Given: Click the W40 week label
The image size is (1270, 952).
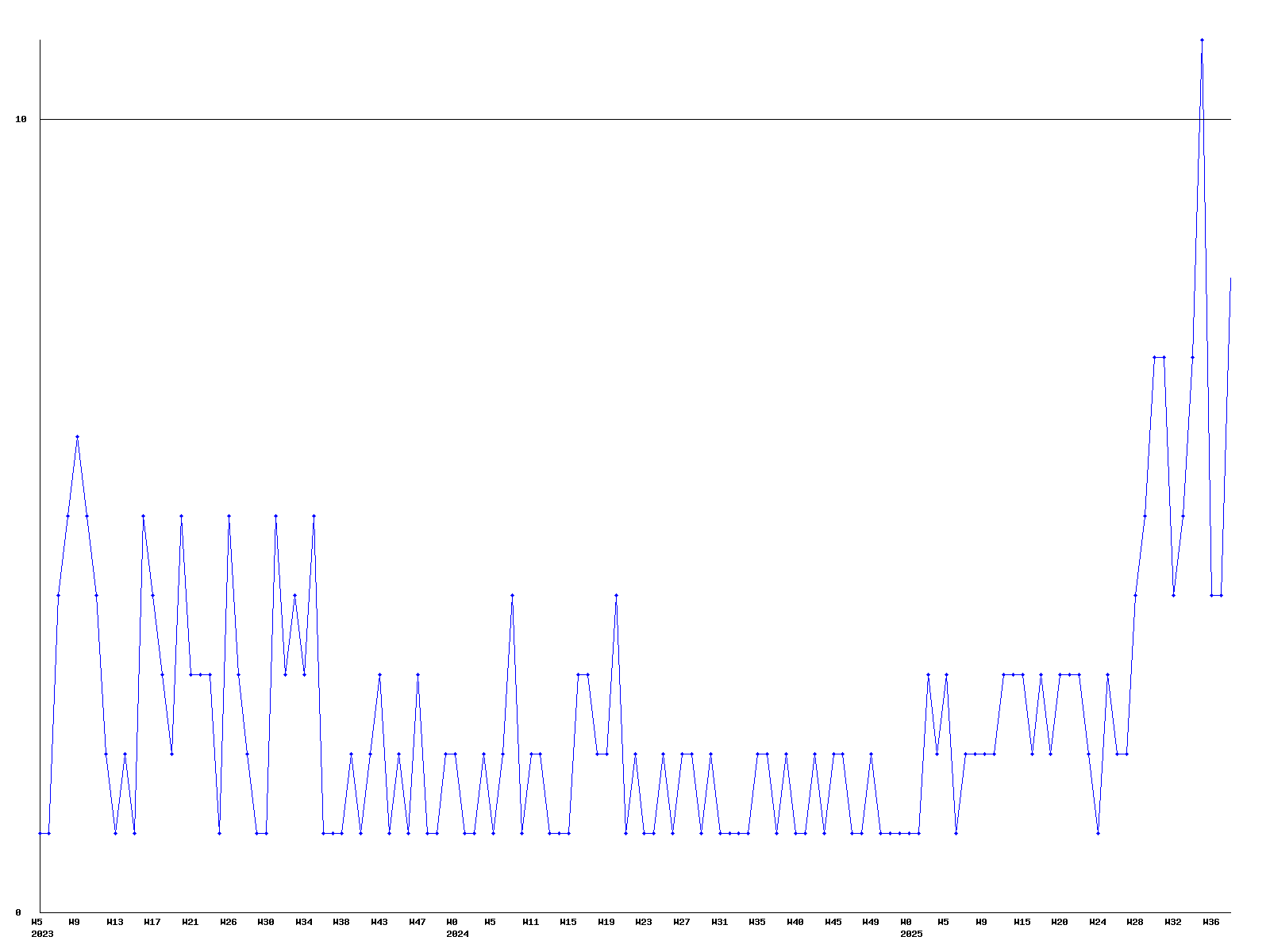Looking at the screenshot, I should pos(795,922).
